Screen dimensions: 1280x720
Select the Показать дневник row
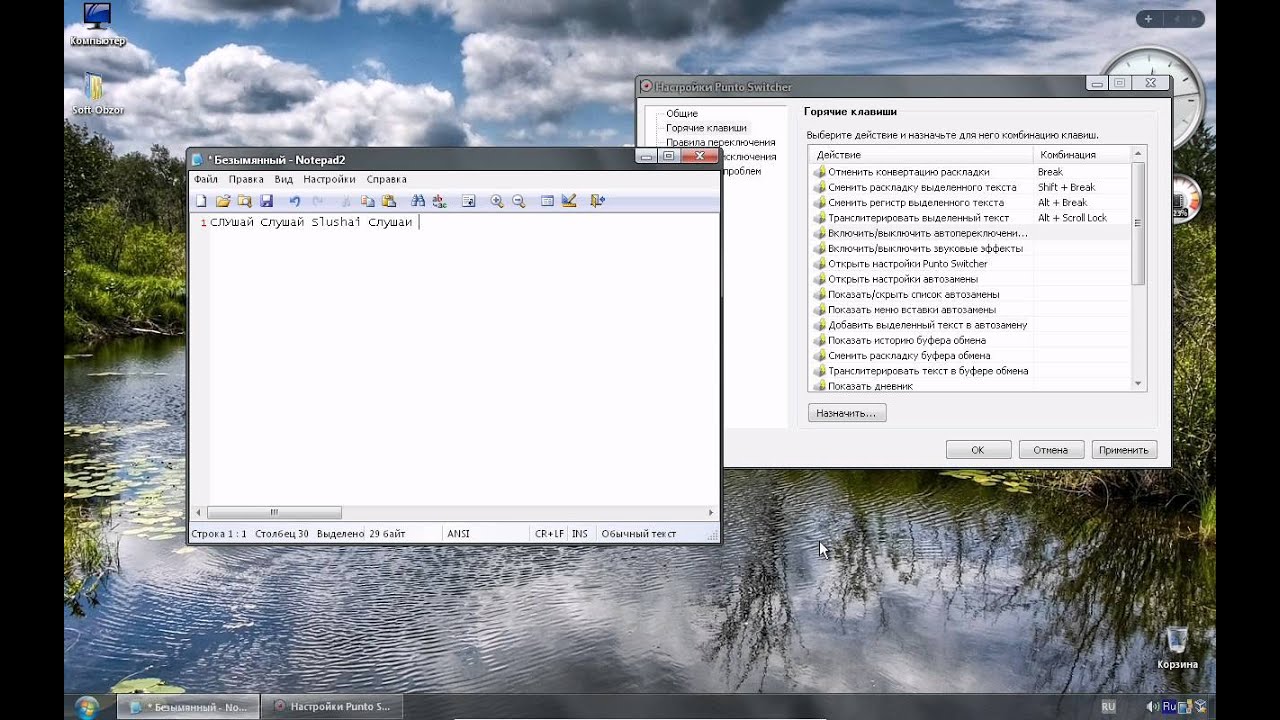[970, 385]
